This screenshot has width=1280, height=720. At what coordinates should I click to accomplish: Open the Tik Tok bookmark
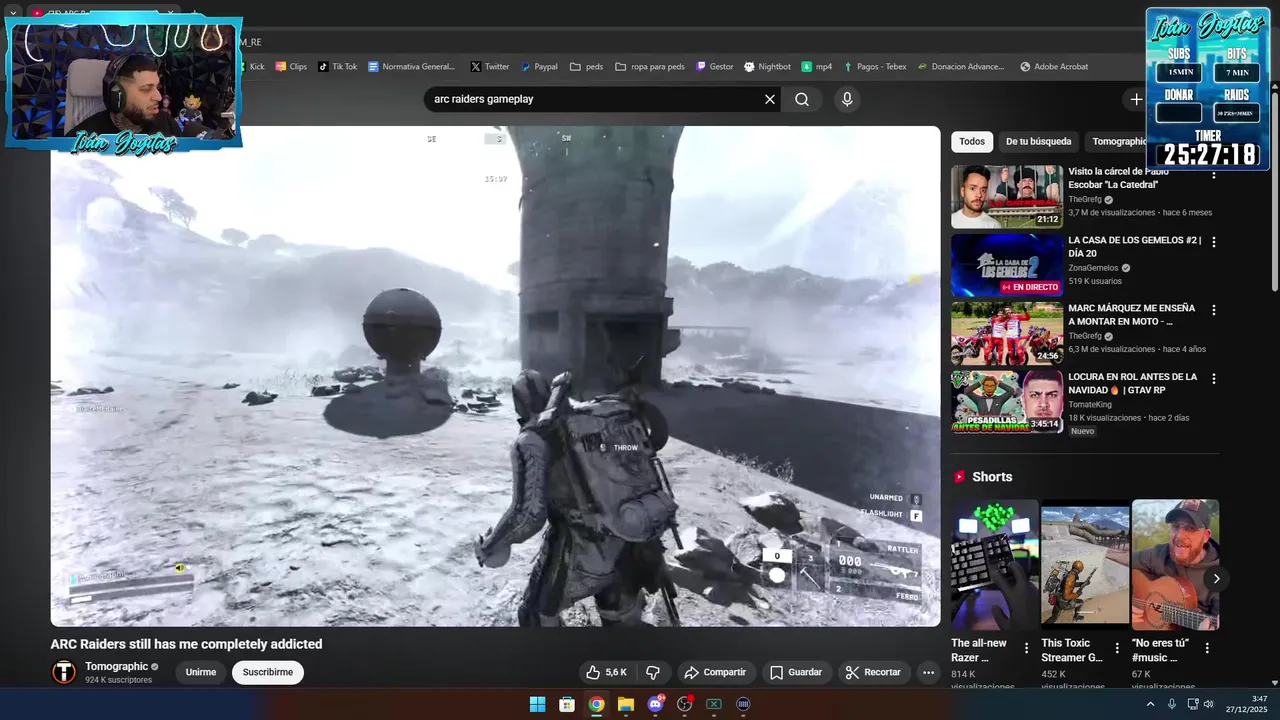[x=337, y=67]
